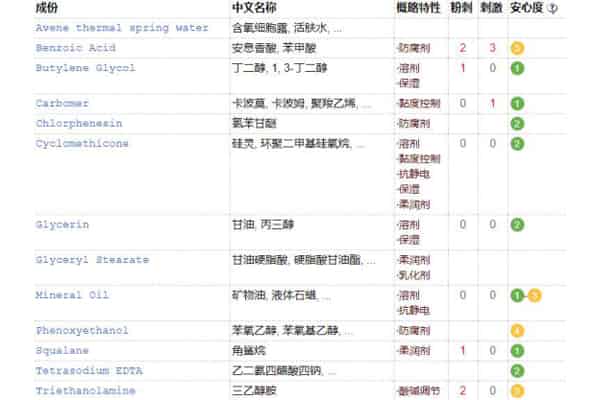
Task: Click the green safety badge for Carbomer
Action: 517,104
